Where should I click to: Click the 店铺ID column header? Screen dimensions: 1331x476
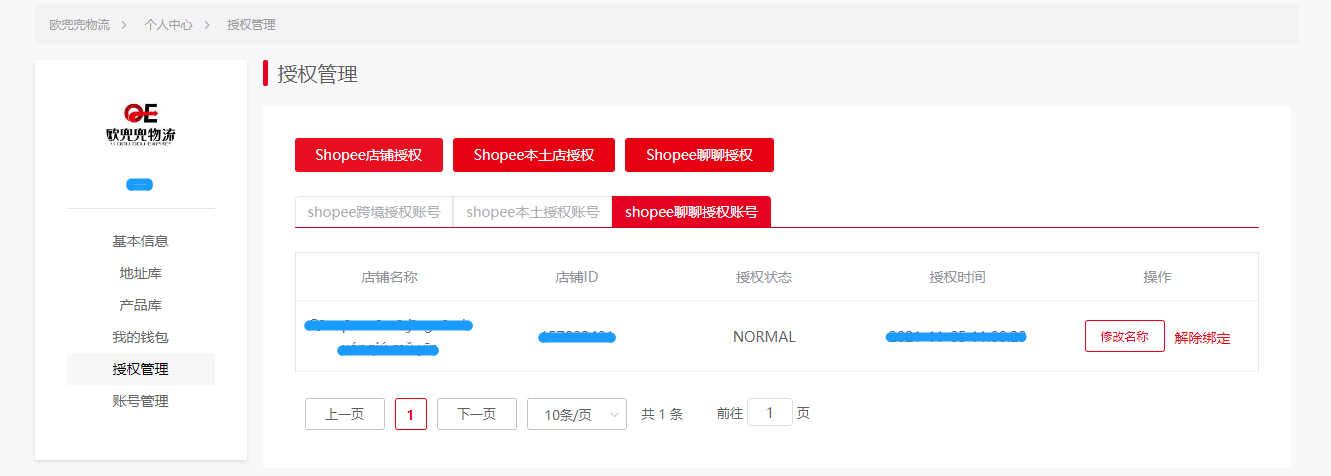point(577,277)
